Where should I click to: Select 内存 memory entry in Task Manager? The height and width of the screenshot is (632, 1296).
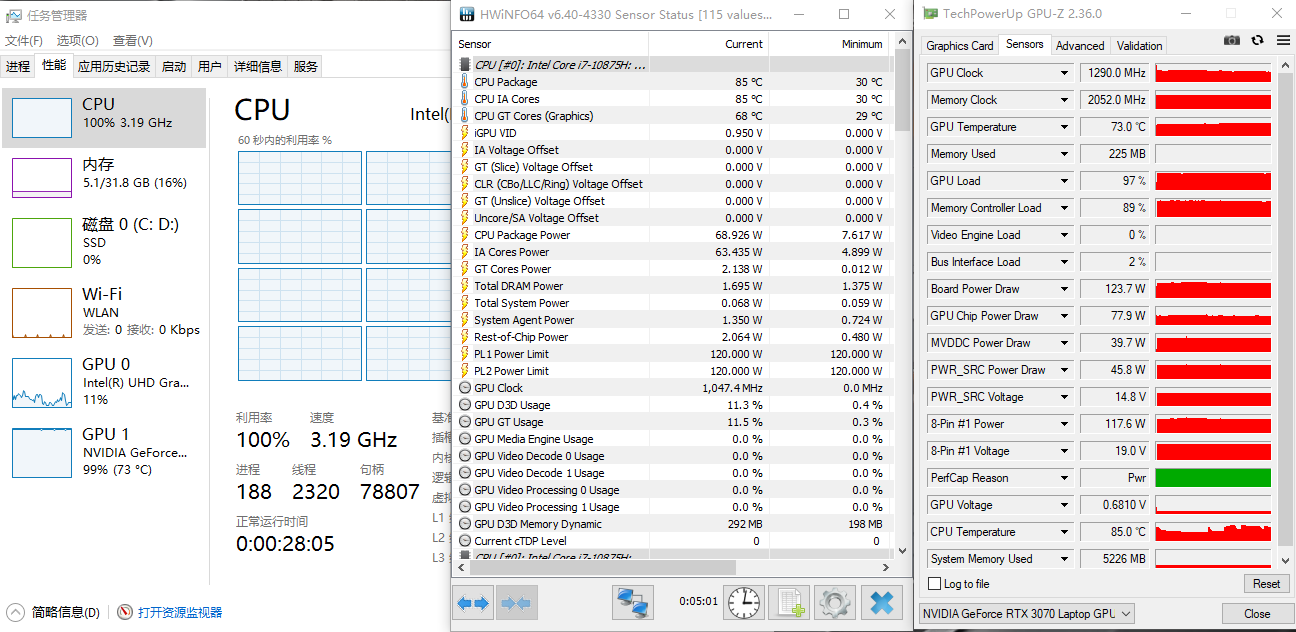[105, 177]
